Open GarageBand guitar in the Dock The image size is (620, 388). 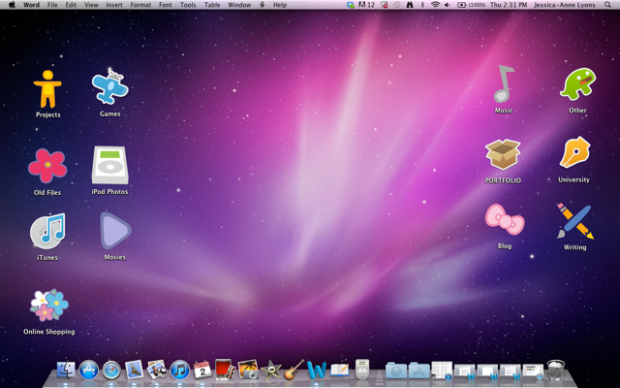pyautogui.click(x=294, y=370)
